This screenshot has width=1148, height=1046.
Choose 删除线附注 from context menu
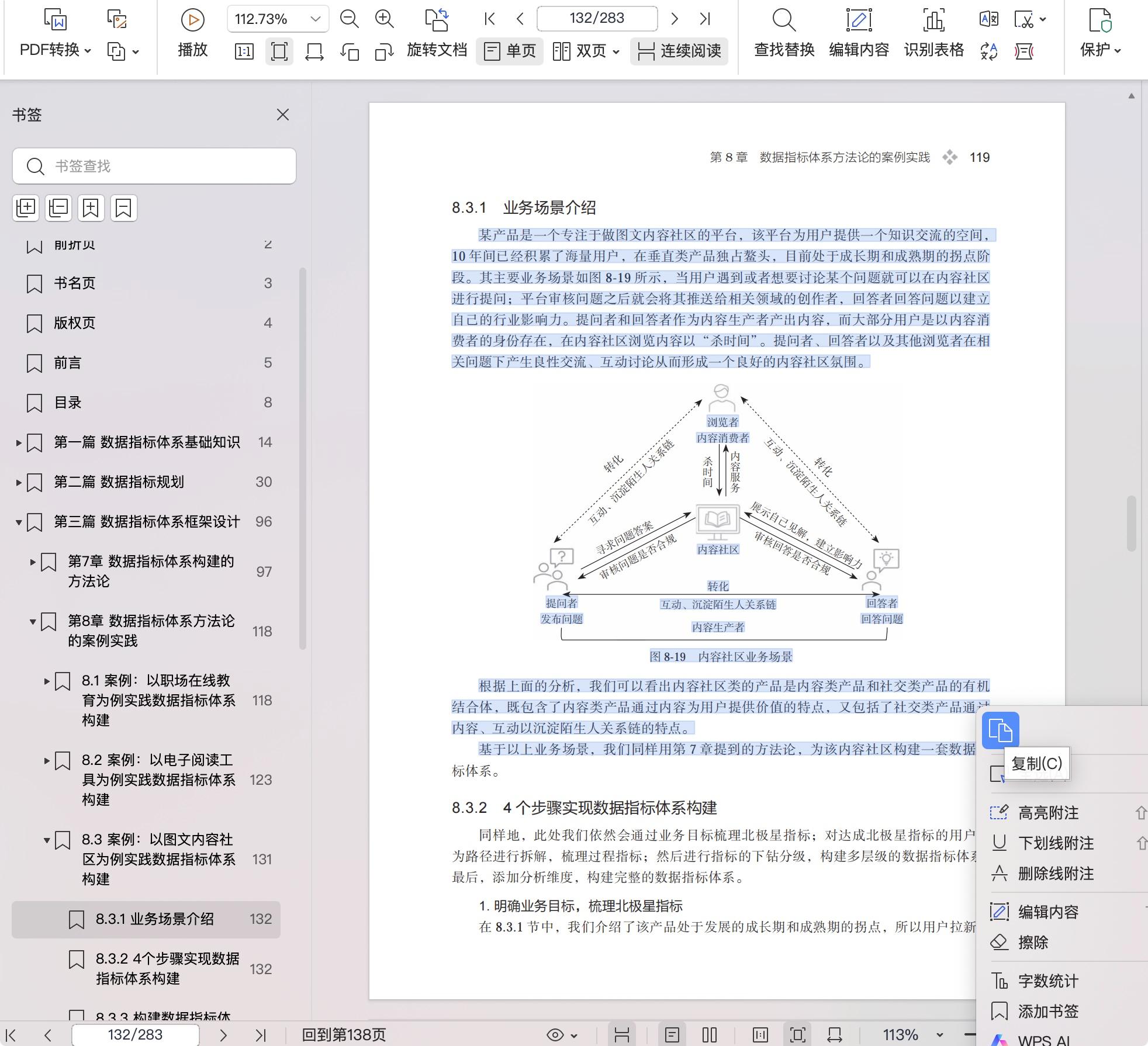point(1055,874)
